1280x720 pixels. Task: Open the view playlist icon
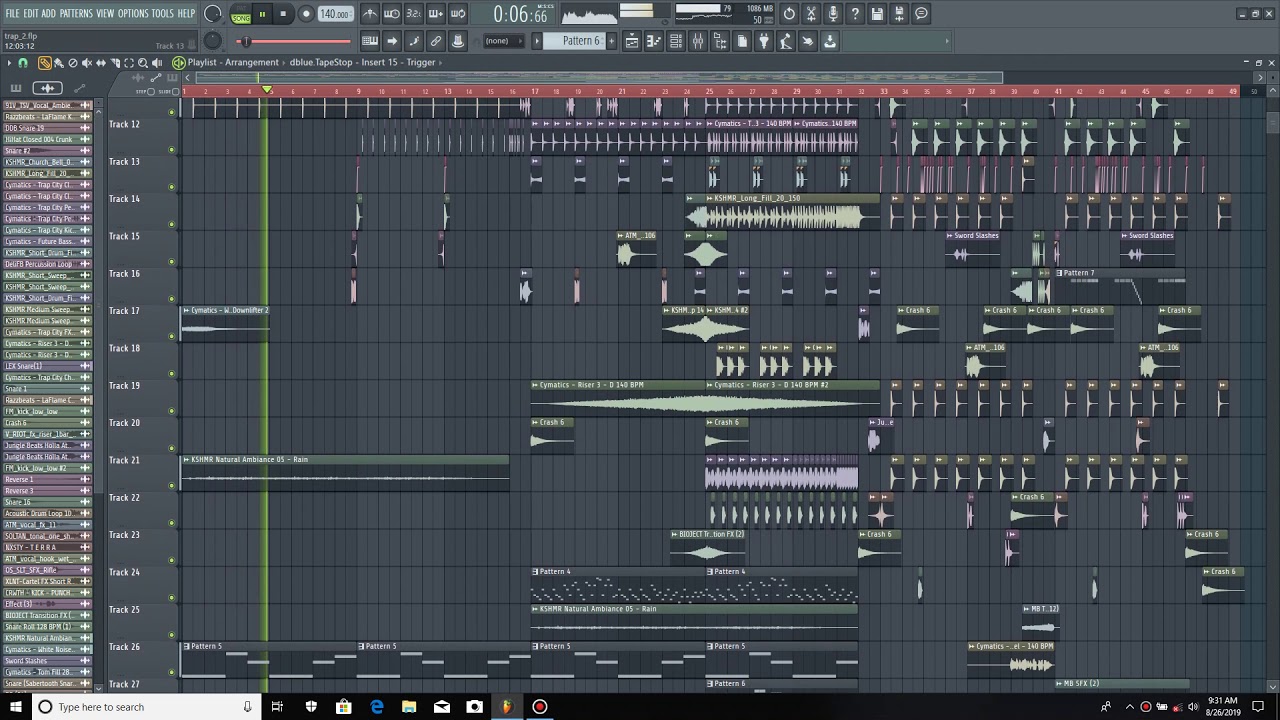[633, 41]
